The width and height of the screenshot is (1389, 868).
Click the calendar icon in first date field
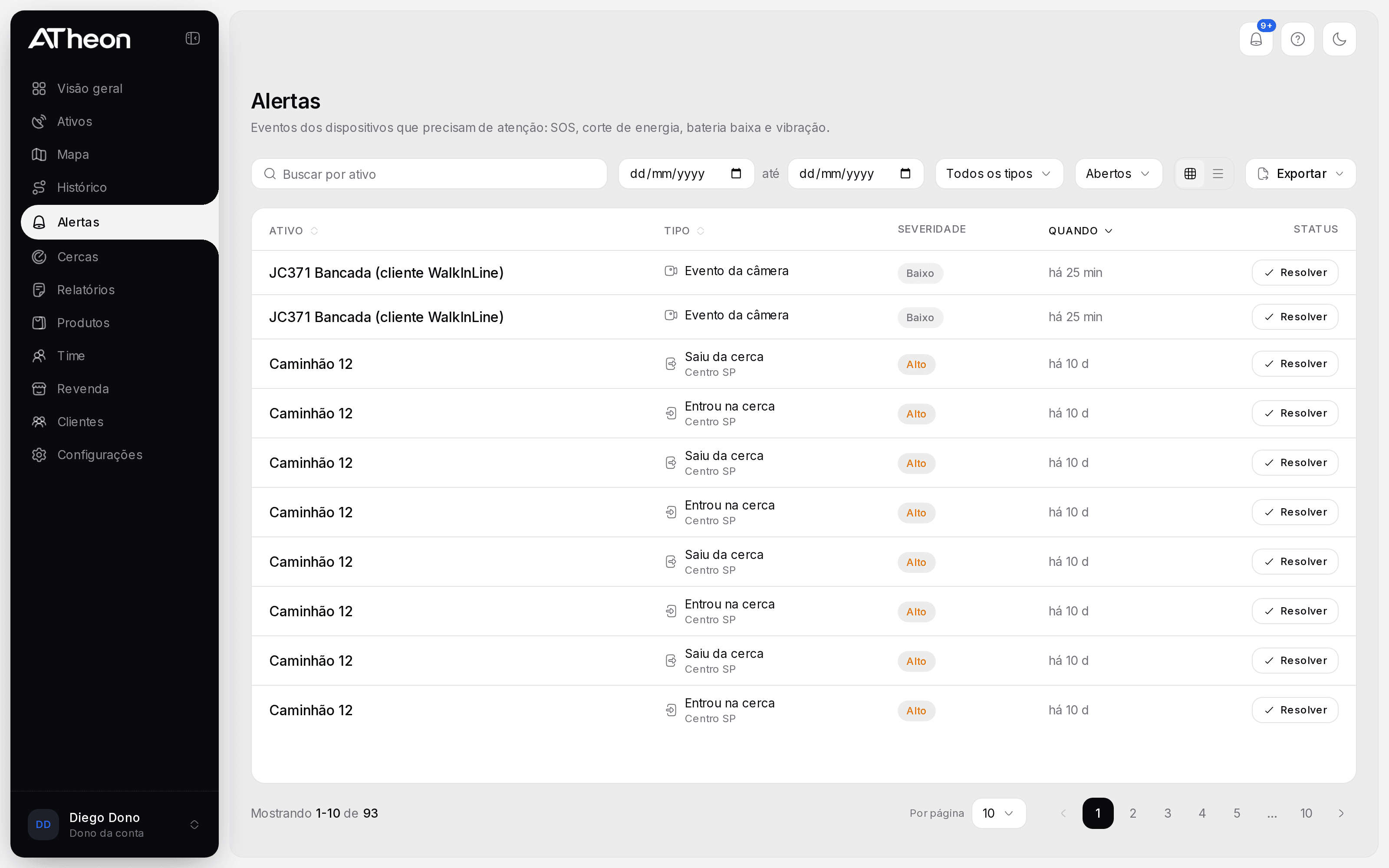736,173
